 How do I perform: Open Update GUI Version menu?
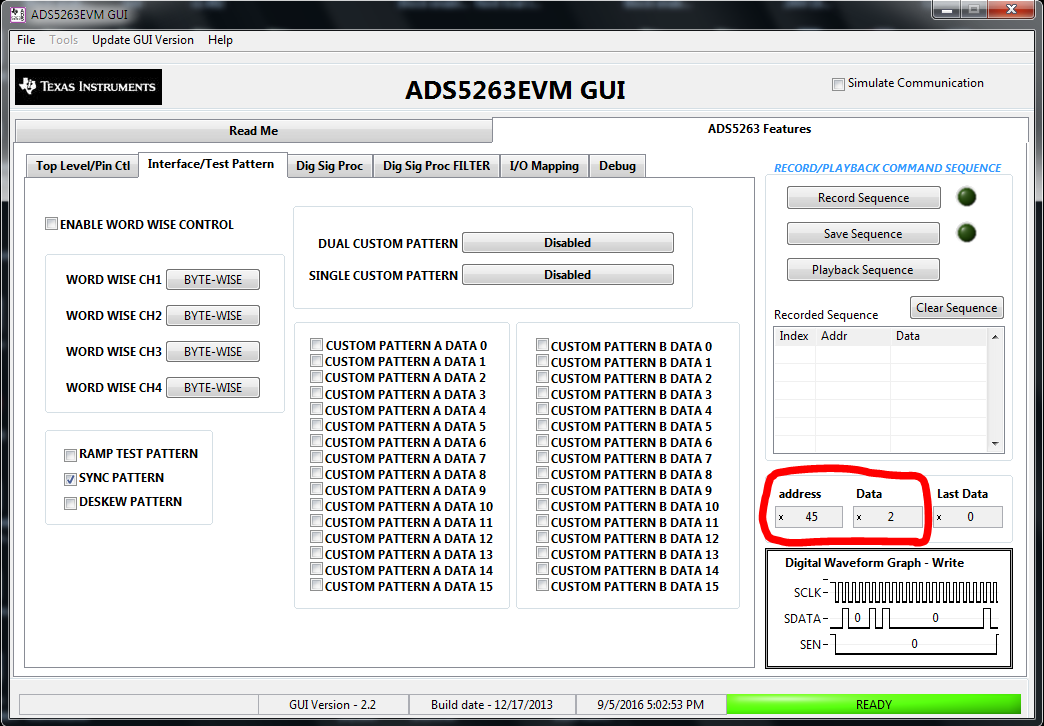pyautogui.click(x=143, y=40)
